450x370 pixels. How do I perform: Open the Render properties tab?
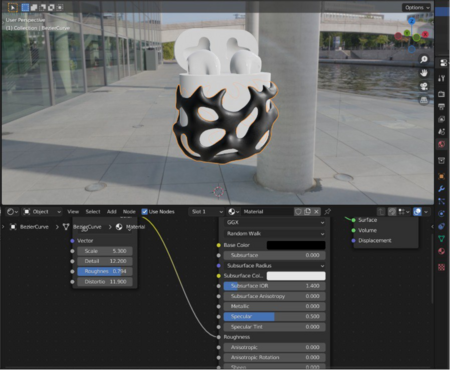coord(442,94)
